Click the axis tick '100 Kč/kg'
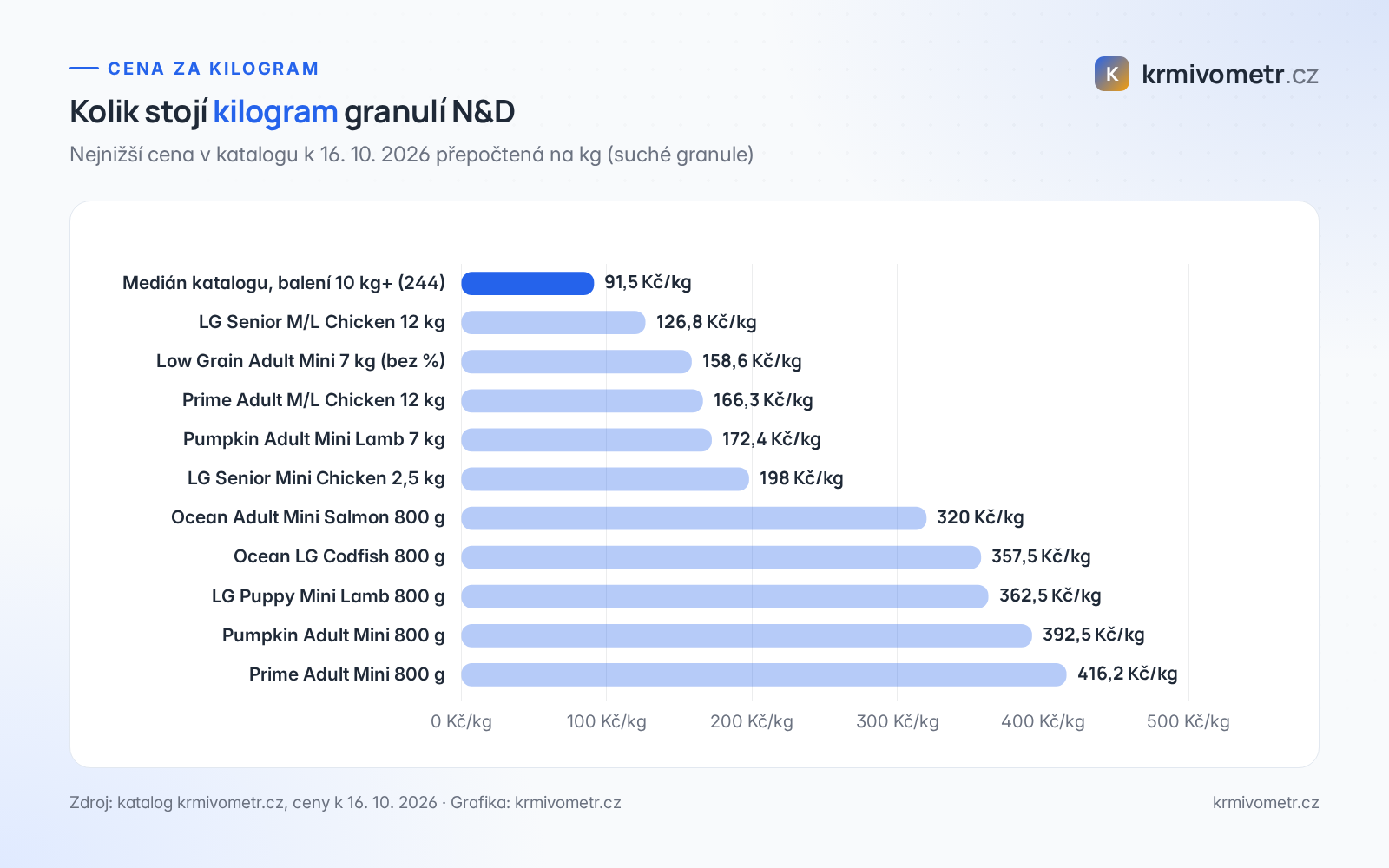 point(607,721)
